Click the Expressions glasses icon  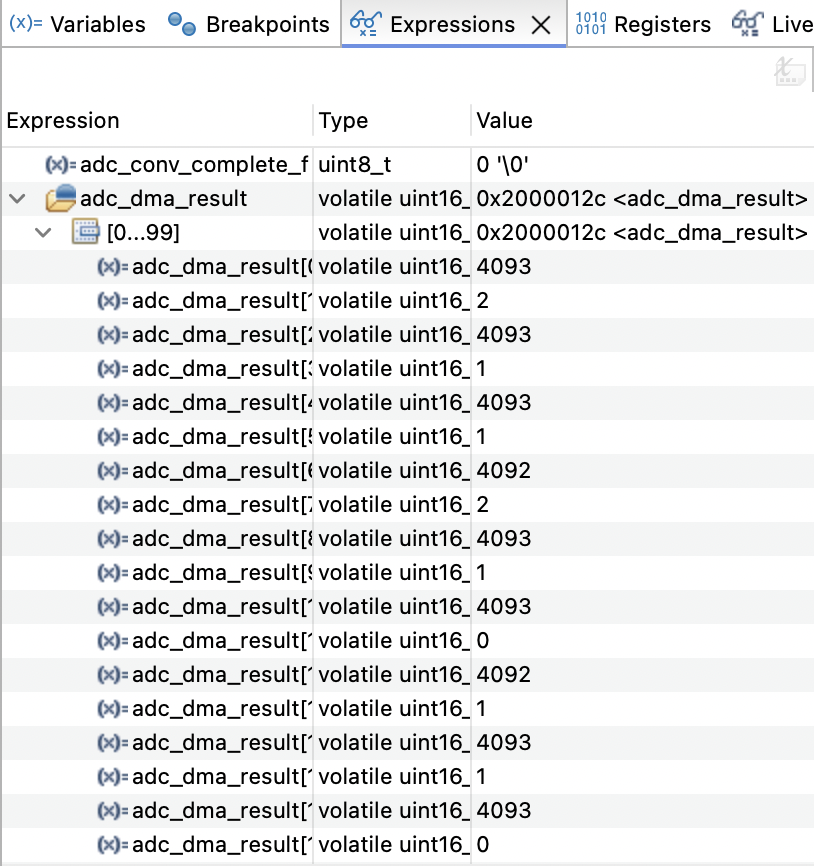tap(366, 24)
